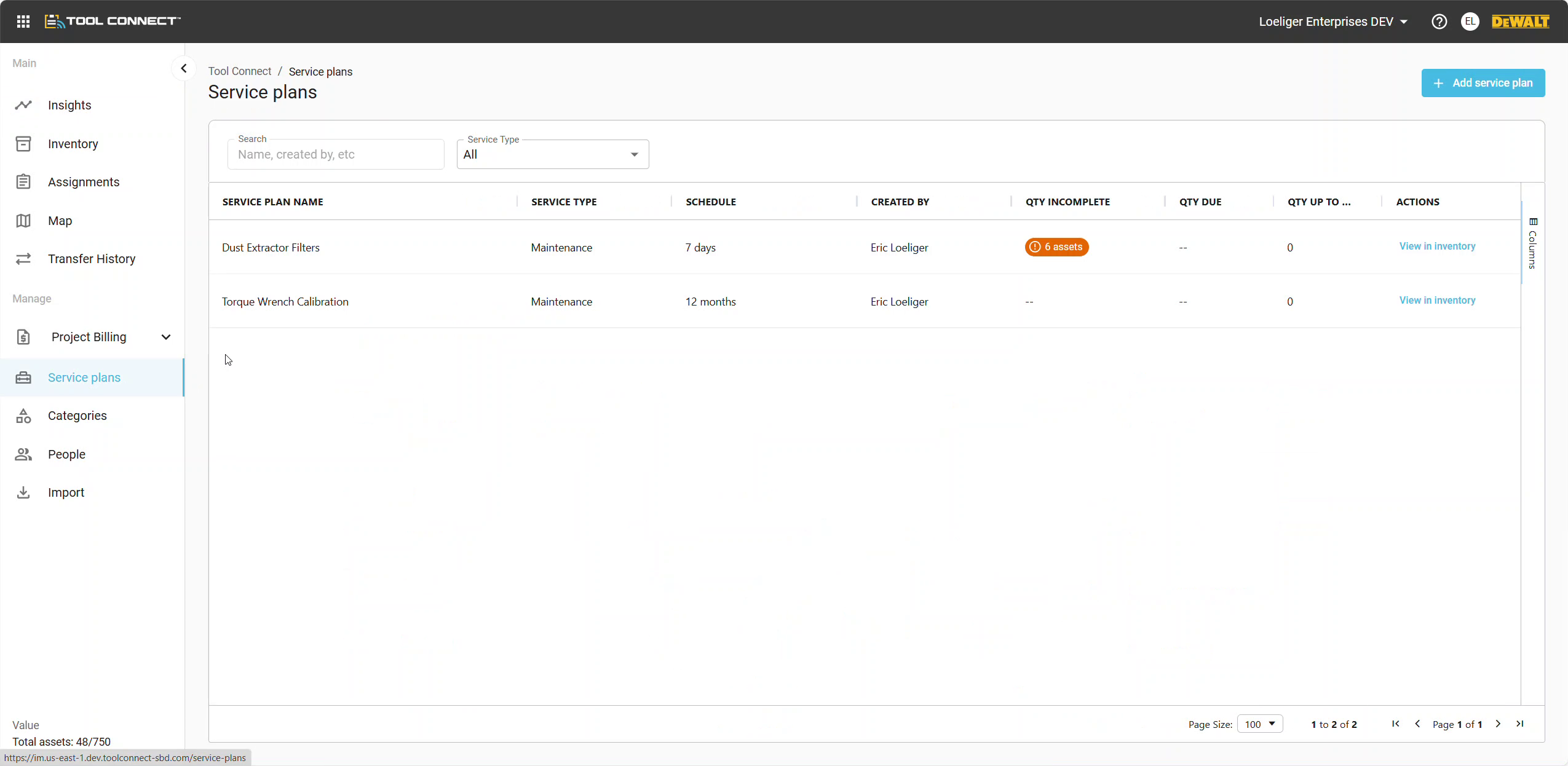Go to first page of table
Image resolution: width=1568 pixels, height=766 pixels.
click(x=1396, y=724)
